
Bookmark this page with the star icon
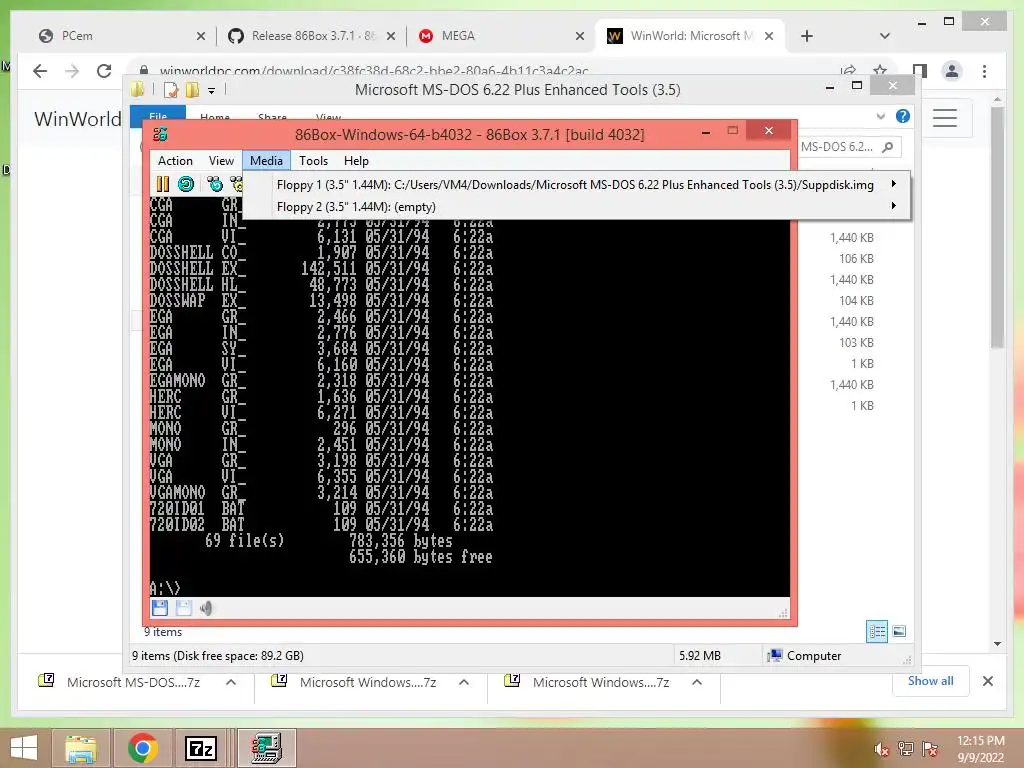click(x=880, y=70)
